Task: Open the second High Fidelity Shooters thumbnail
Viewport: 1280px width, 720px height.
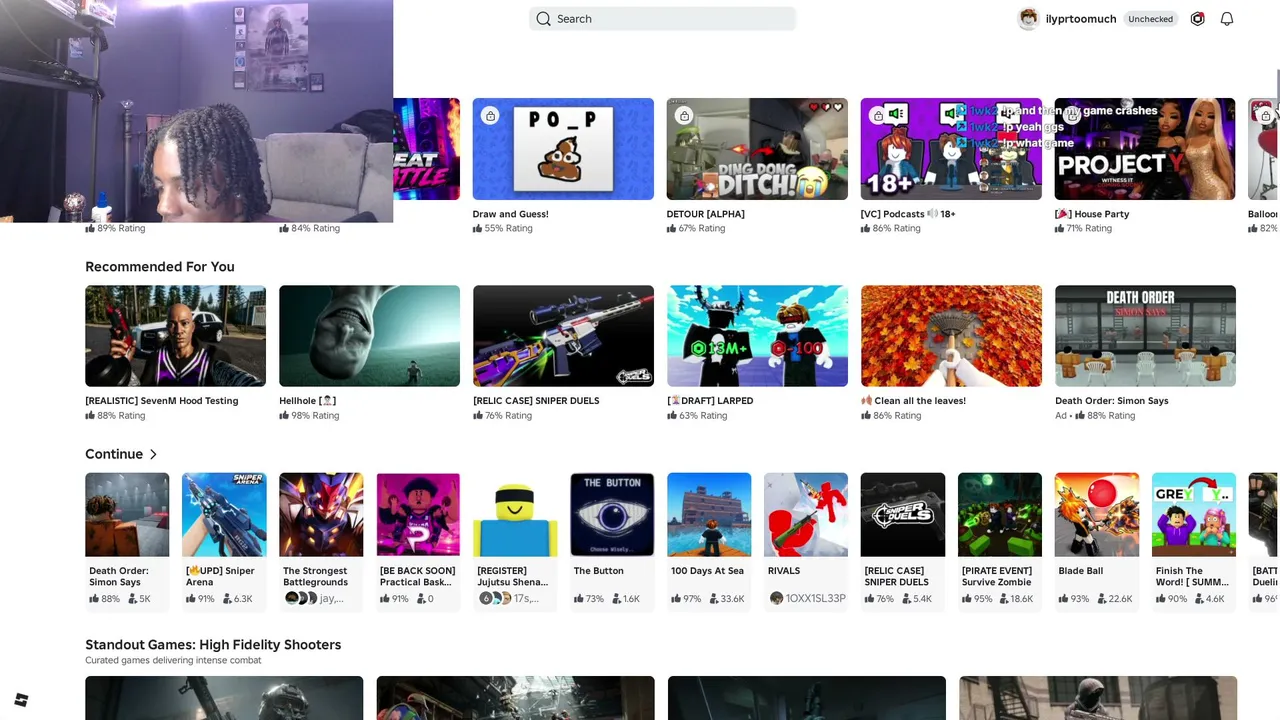Action: (x=515, y=698)
